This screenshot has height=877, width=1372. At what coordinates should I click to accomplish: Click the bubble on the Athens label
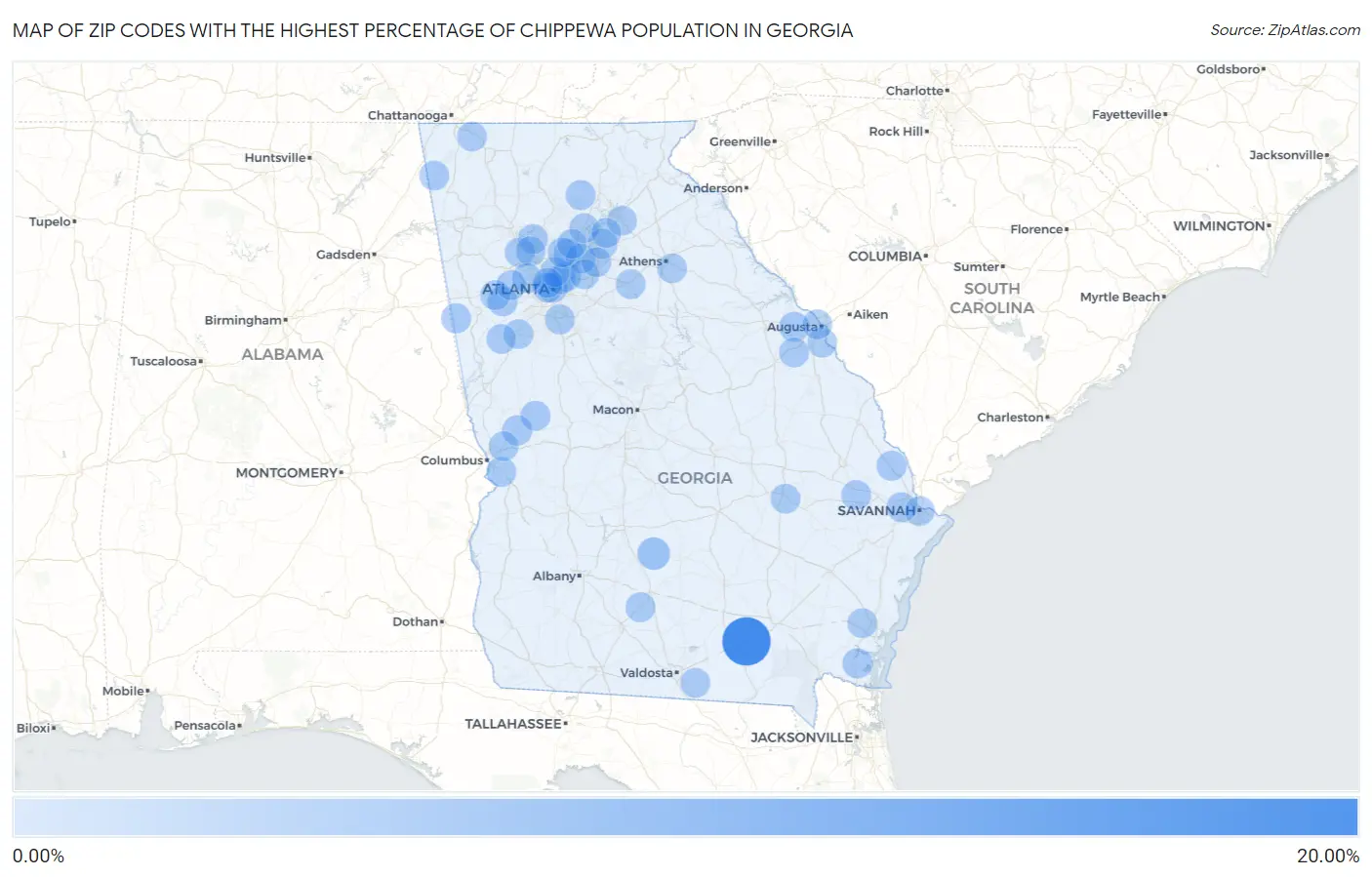point(671,267)
